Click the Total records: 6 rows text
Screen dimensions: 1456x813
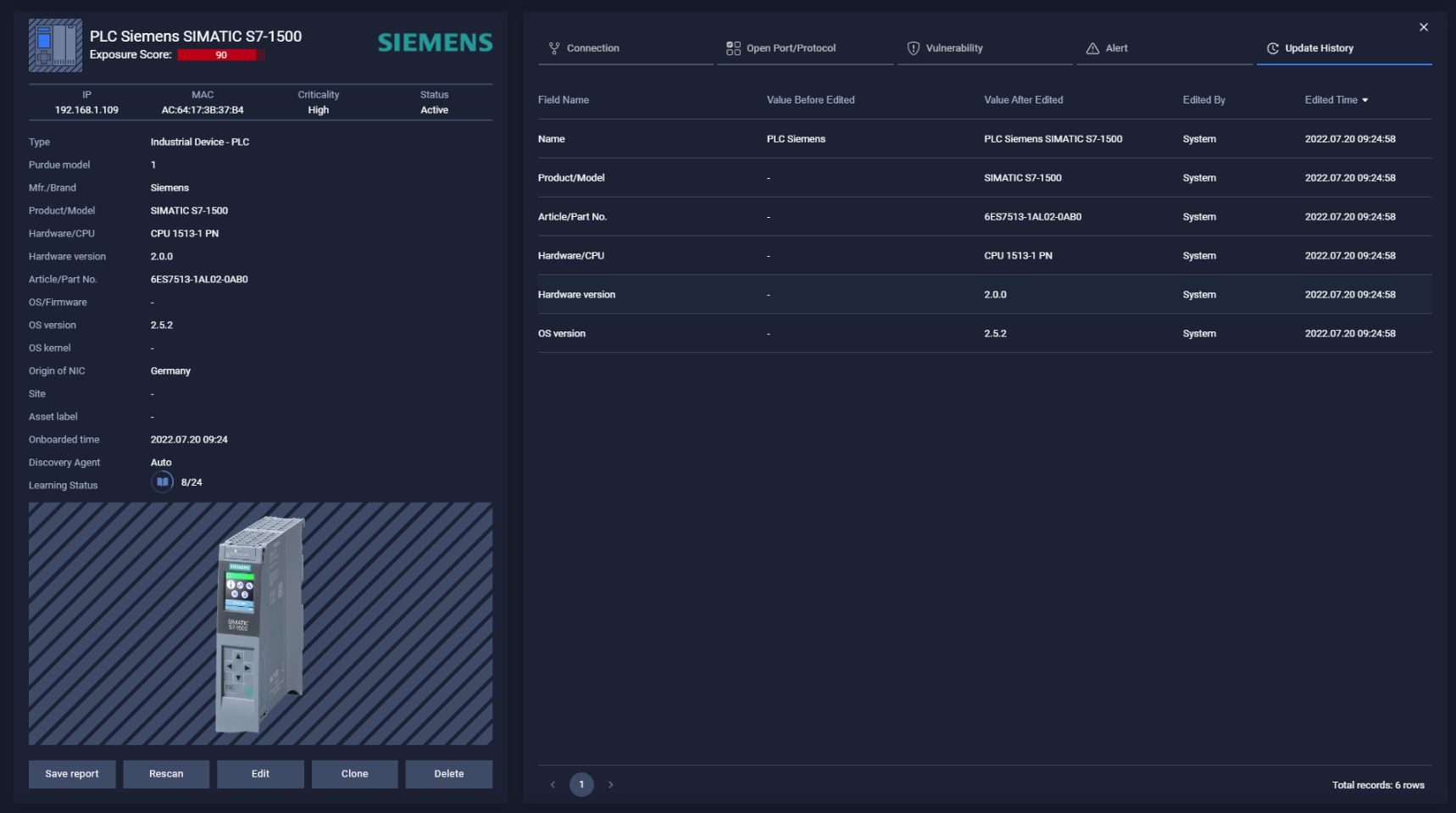pos(1378,785)
